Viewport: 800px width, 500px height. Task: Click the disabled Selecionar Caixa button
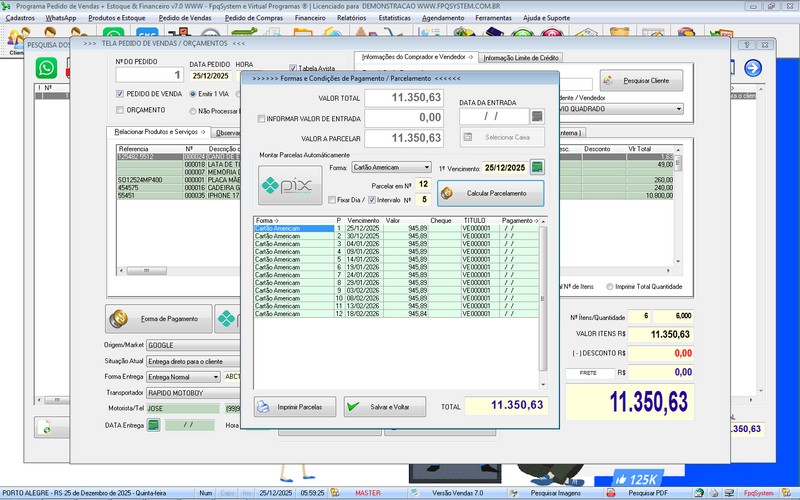502,137
